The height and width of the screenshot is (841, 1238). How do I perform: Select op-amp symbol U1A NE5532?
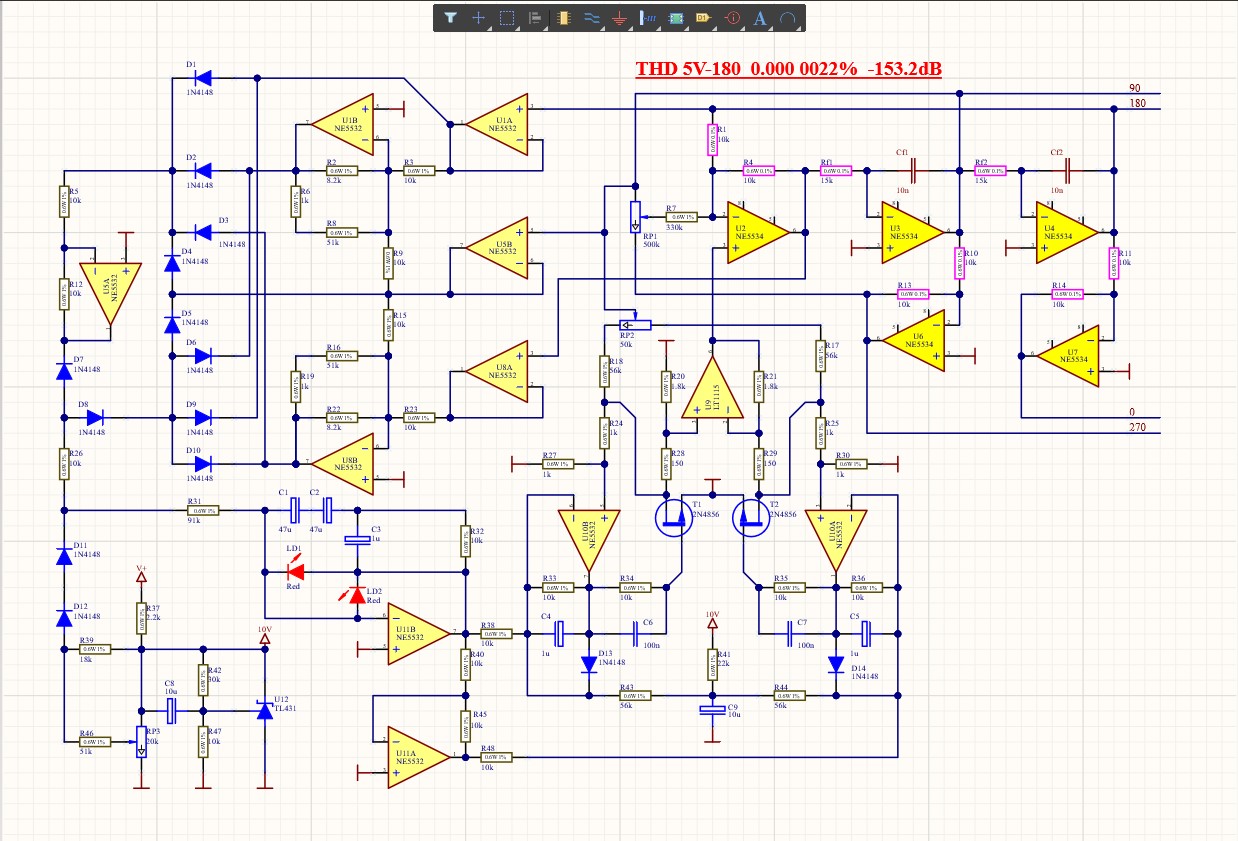click(x=498, y=124)
